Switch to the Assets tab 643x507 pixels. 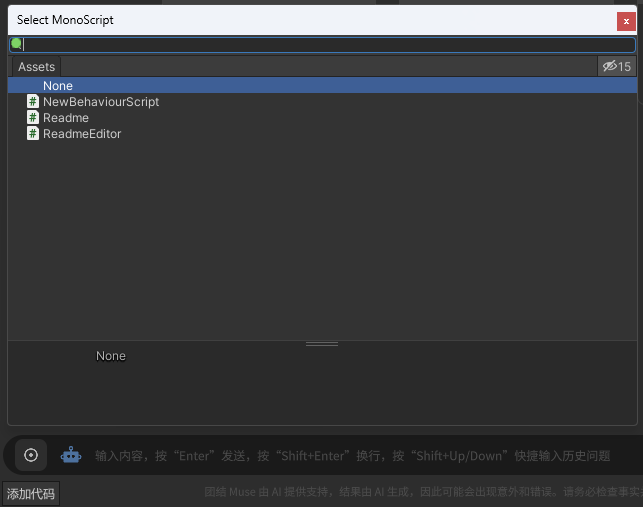point(37,66)
